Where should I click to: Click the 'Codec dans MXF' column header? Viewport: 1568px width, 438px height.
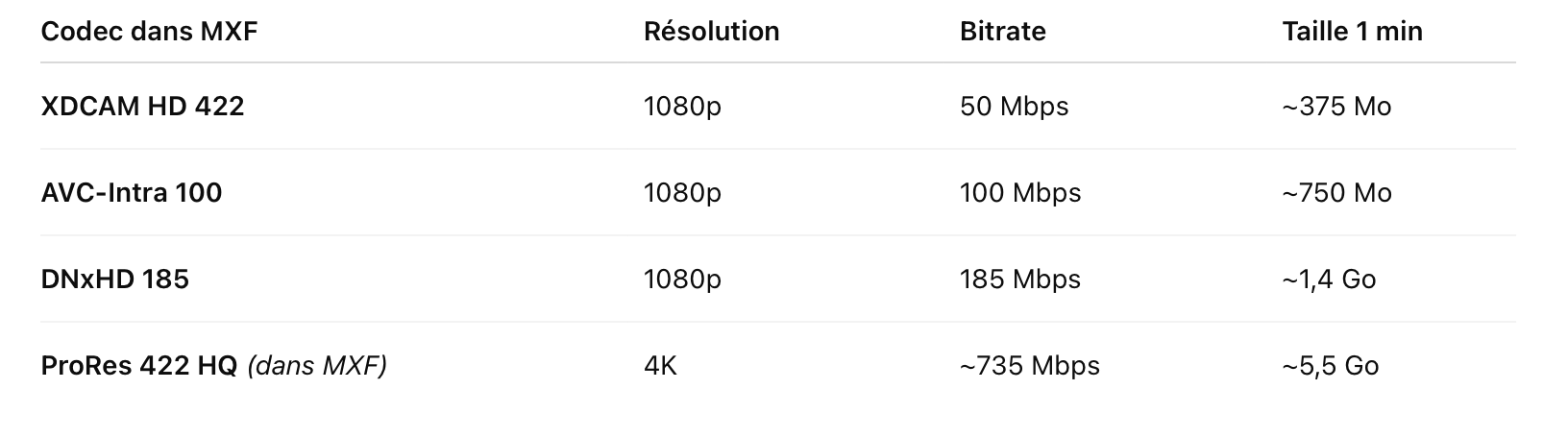[x=150, y=32]
